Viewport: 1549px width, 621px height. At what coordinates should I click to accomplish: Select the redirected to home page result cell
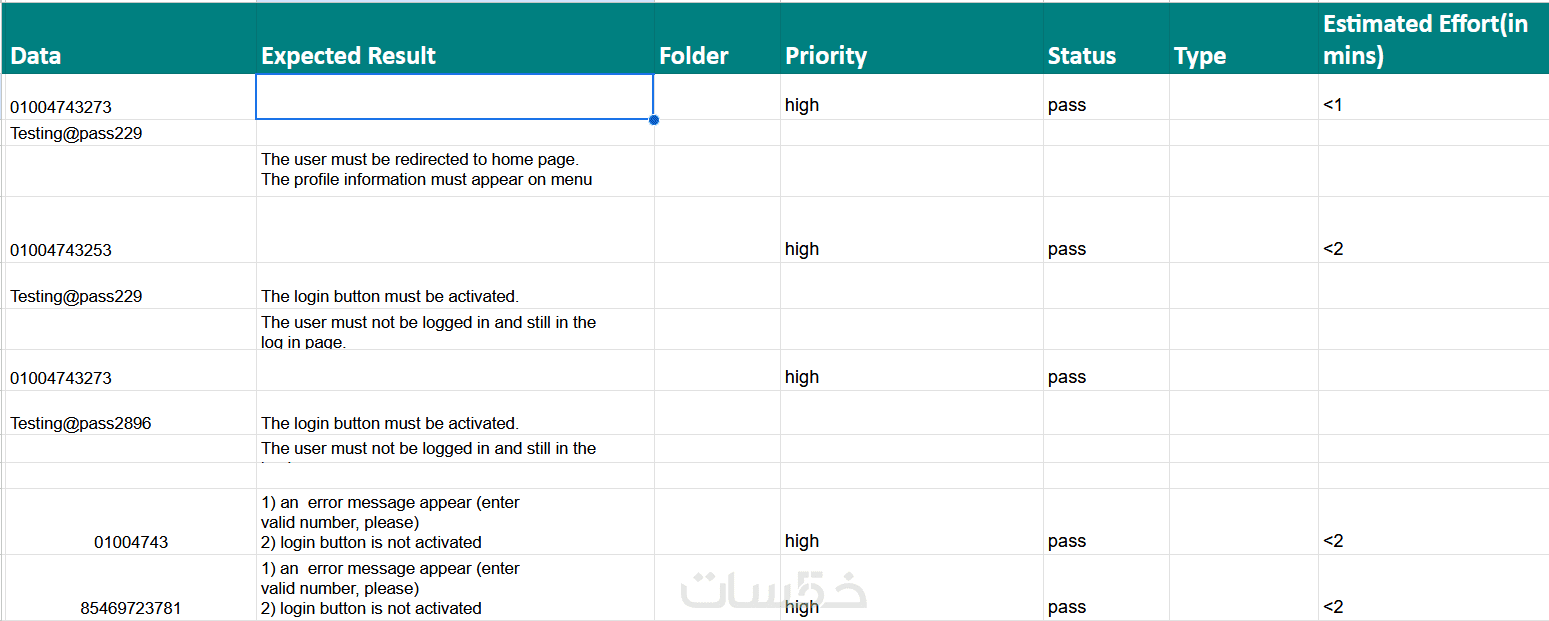click(426, 170)
